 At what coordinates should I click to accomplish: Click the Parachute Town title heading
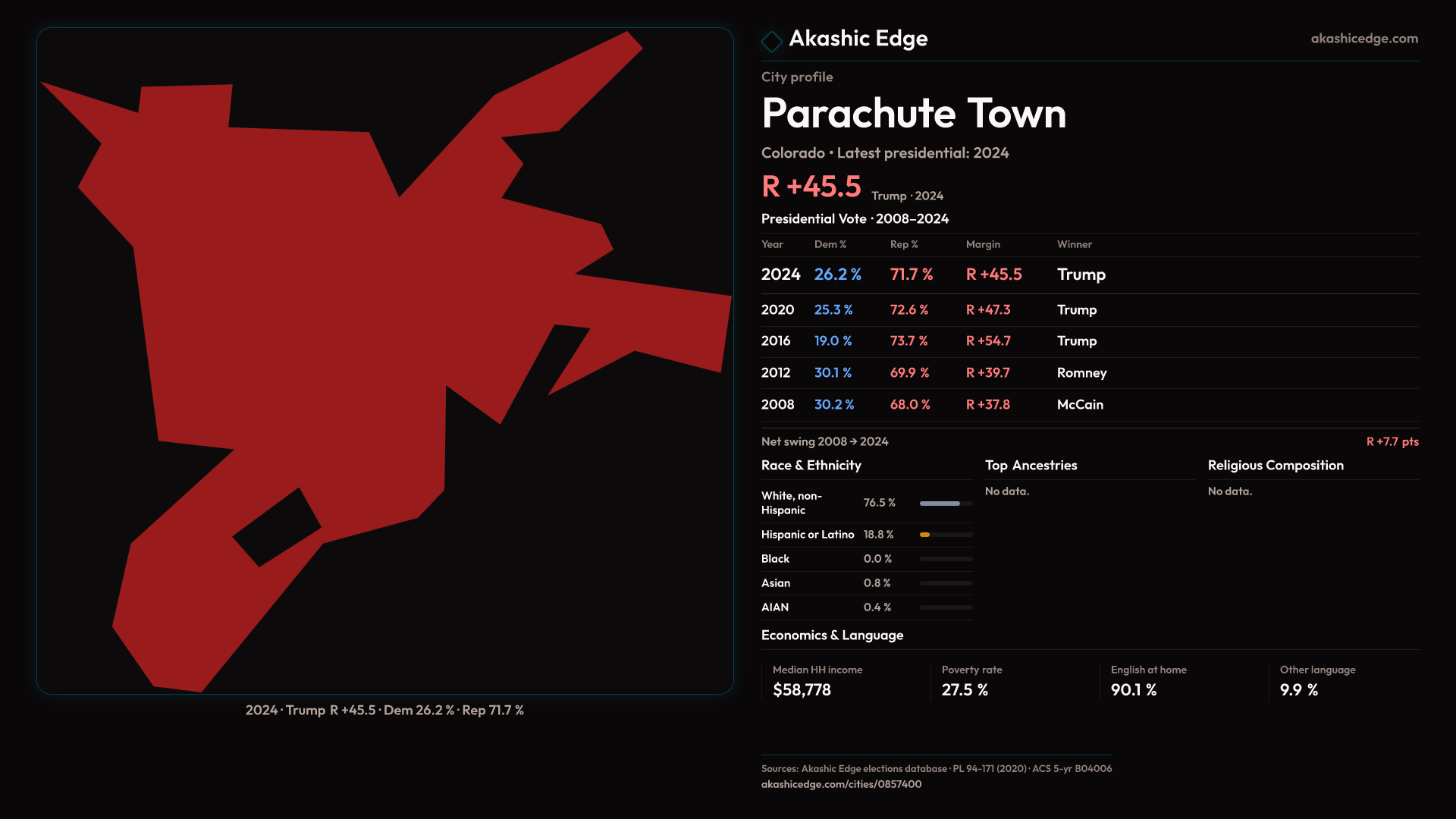tap(914, 114)
